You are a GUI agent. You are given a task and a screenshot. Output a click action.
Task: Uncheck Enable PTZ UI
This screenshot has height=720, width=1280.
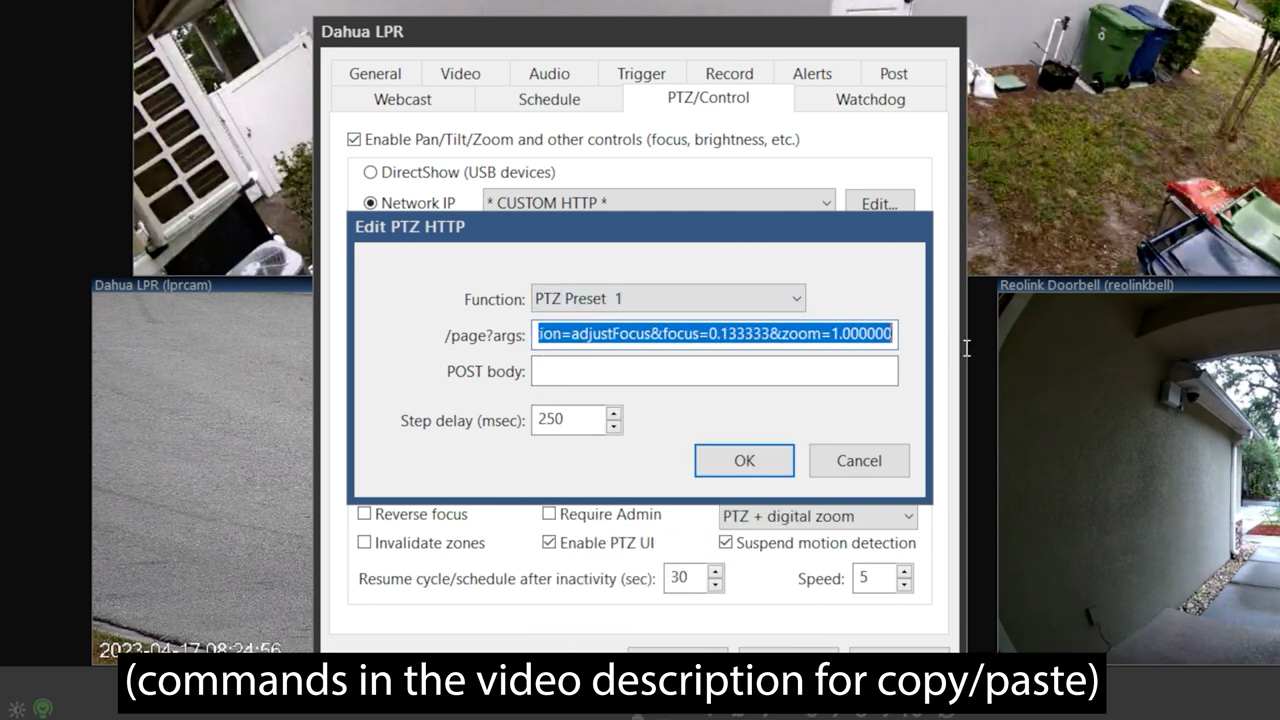(x=549, y=543)
